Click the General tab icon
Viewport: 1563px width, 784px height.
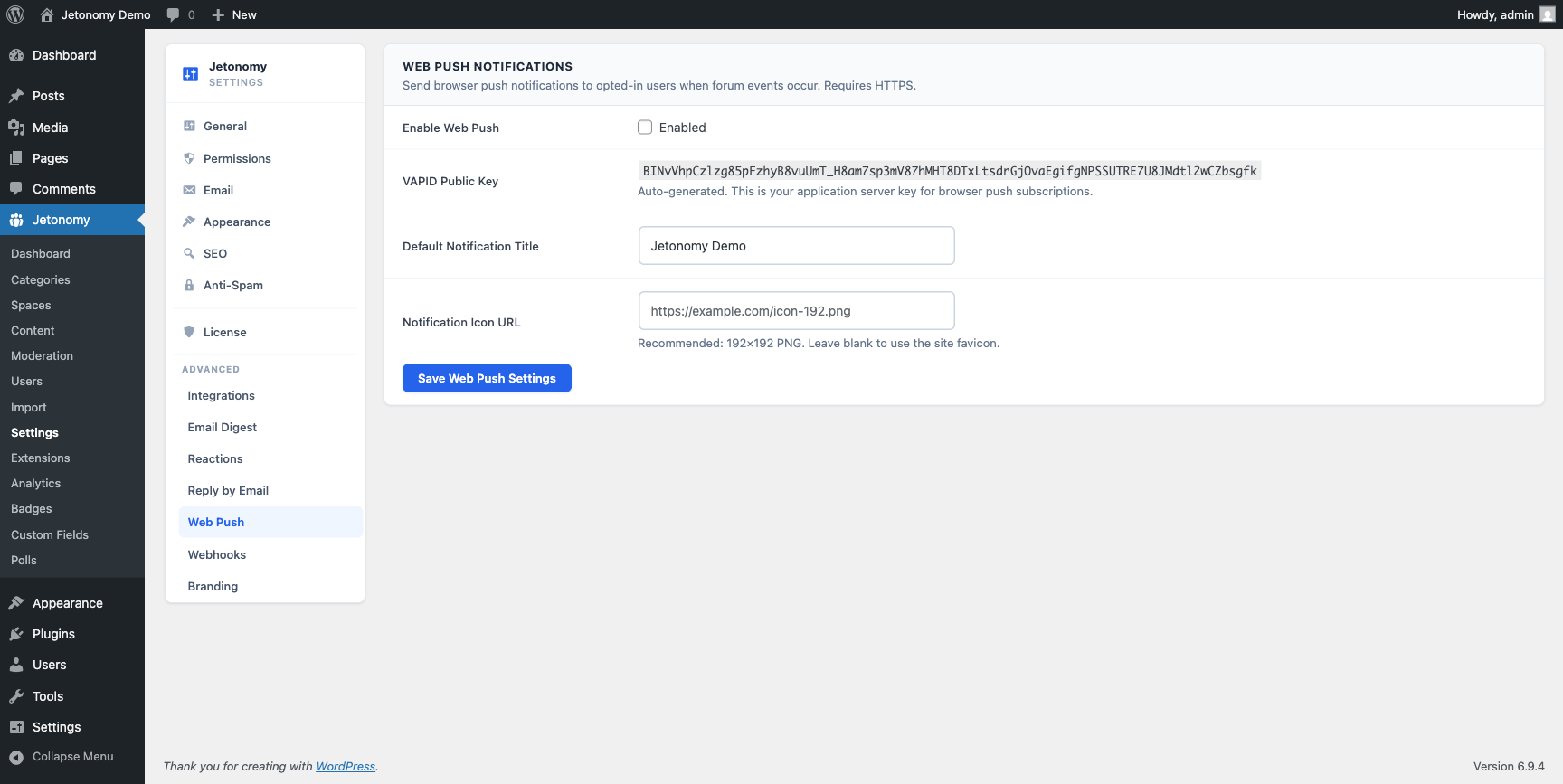tap(189, 127)
